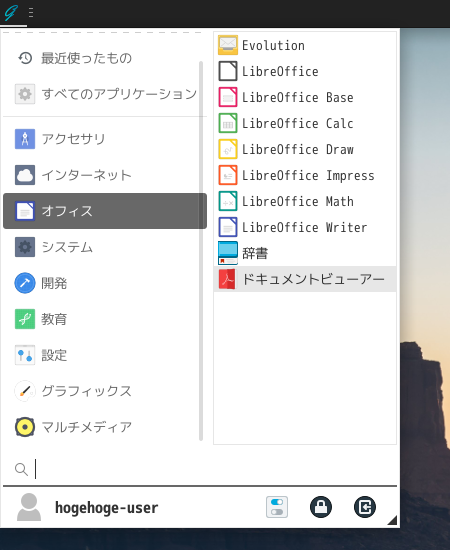Lock the screen with padlock icon

[321, 507]
